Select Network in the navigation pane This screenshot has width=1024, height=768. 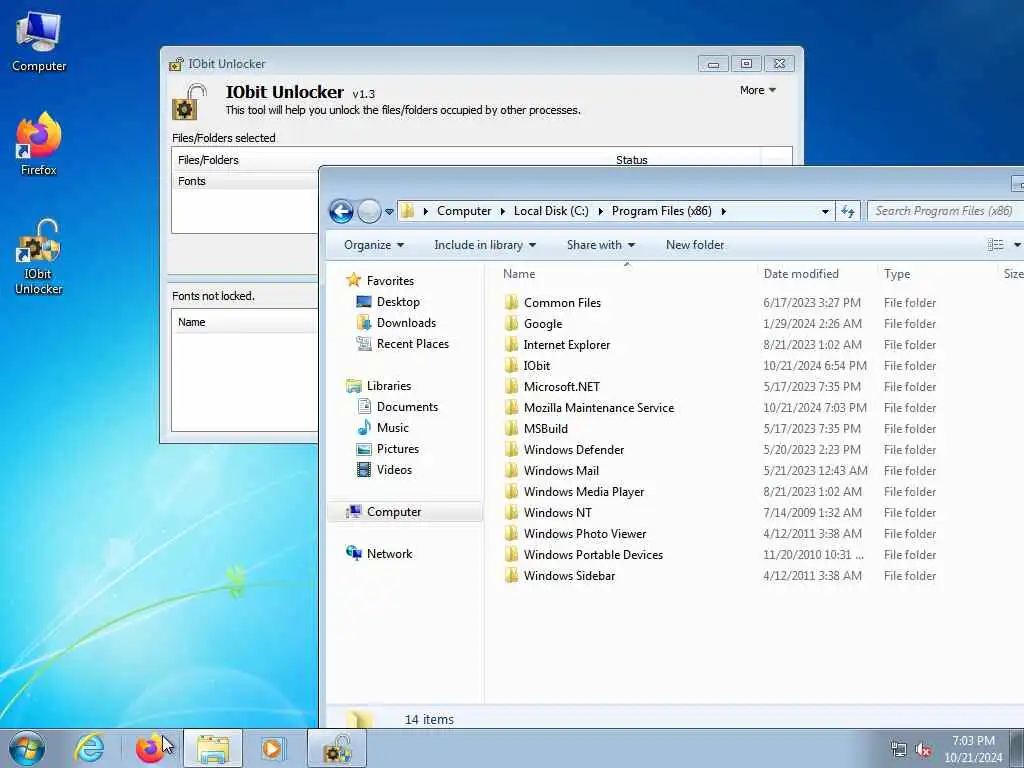click(x=389, y=554)
